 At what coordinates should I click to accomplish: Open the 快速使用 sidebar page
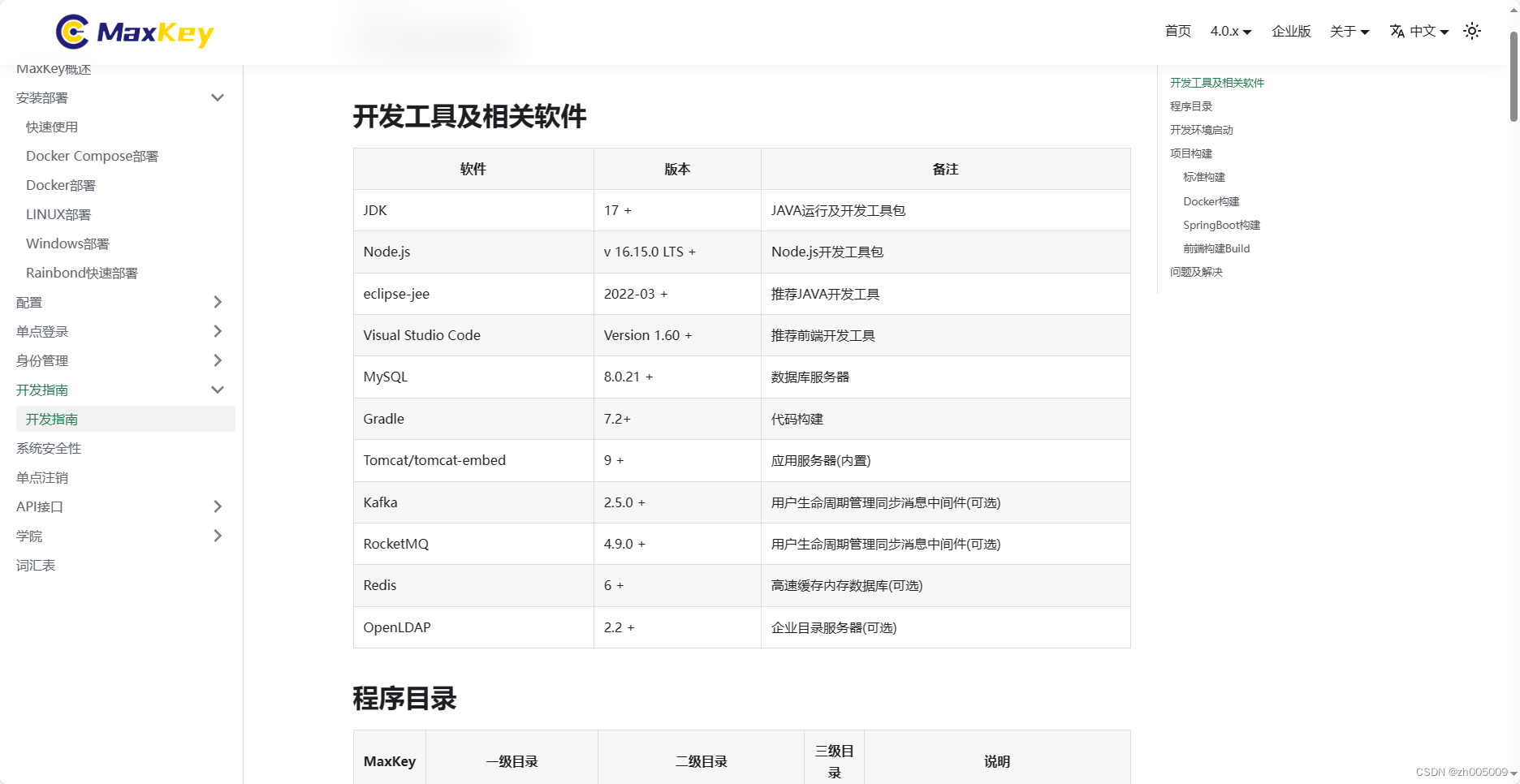pos(52,127)
